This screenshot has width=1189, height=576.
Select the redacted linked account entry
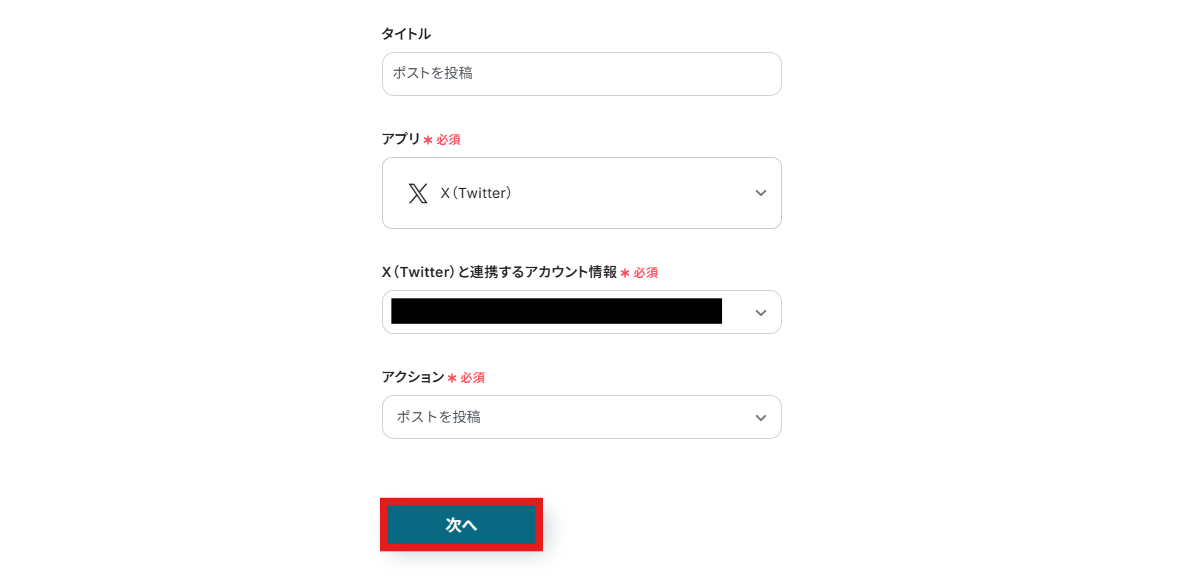[x=556, y=312]
